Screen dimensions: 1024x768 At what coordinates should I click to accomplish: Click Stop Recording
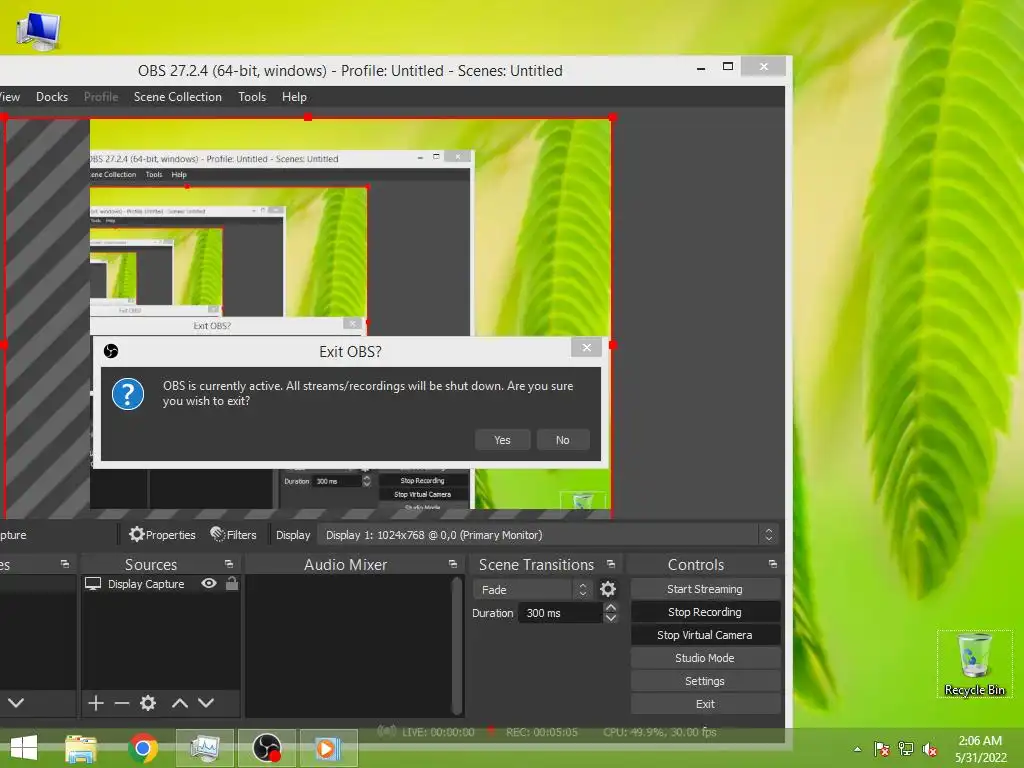tap(705, 612)
